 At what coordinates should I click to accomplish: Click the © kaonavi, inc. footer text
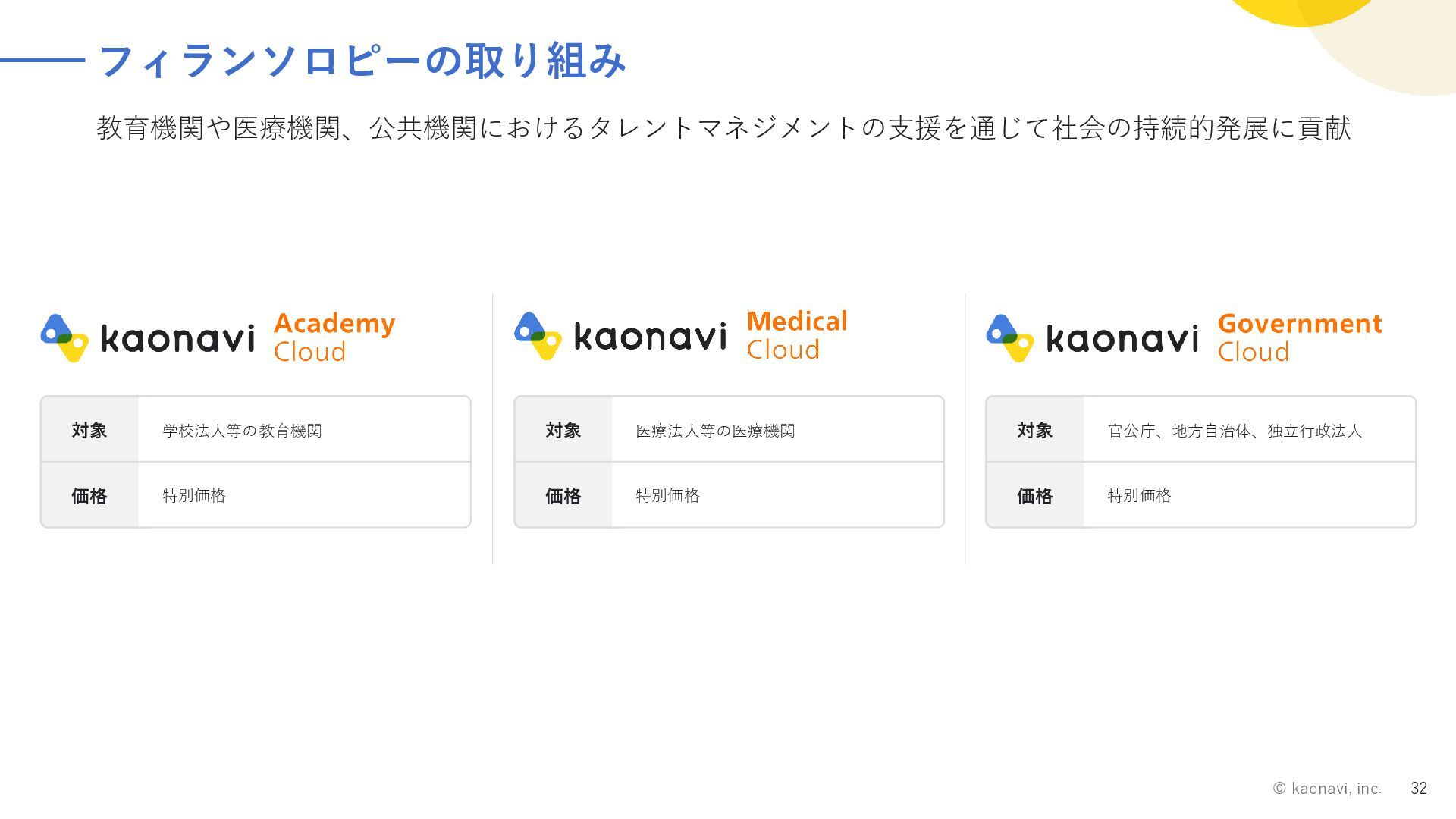[x=1327, y=789]
